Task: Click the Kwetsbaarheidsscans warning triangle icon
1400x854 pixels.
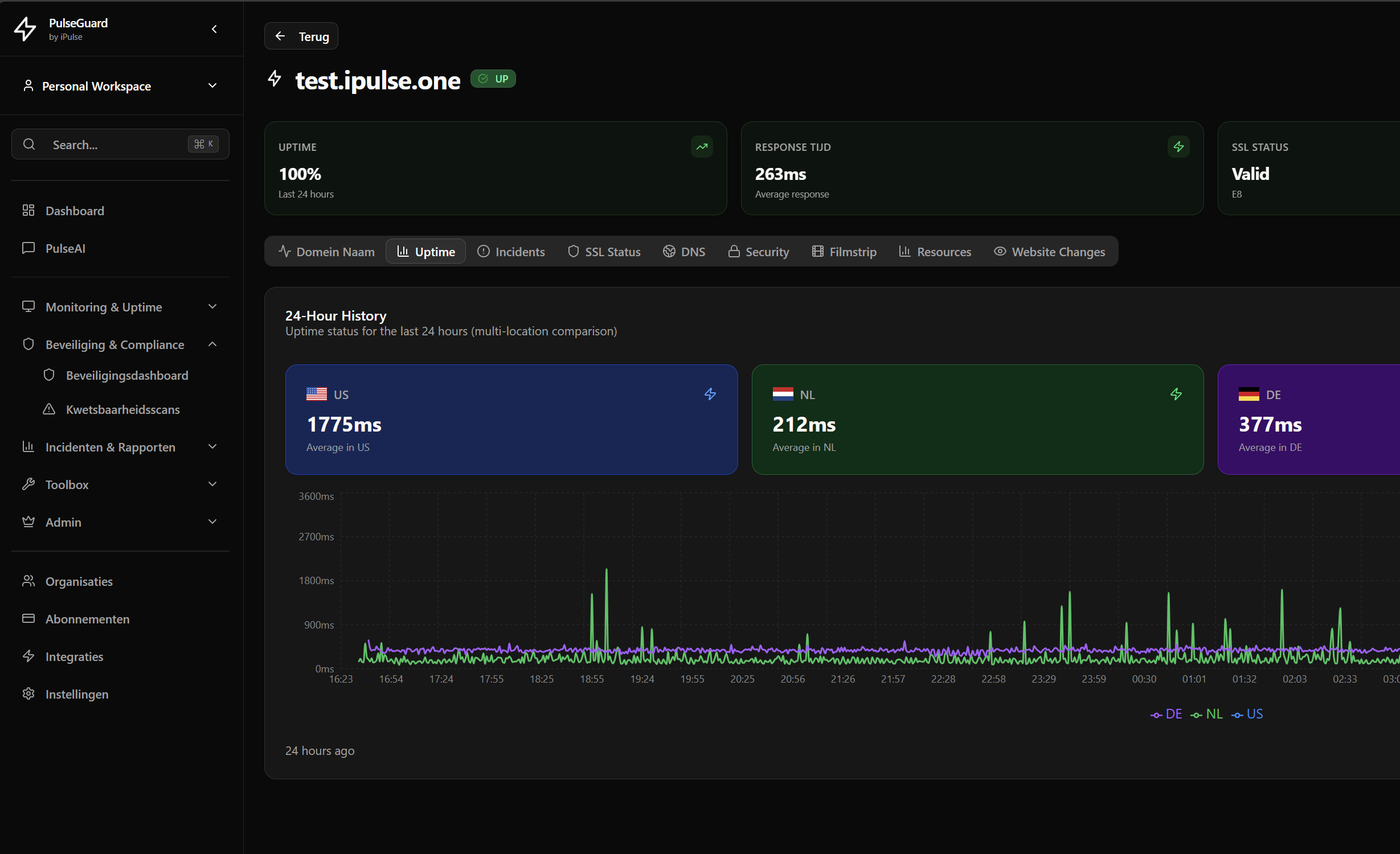Action: click(49, 409)
